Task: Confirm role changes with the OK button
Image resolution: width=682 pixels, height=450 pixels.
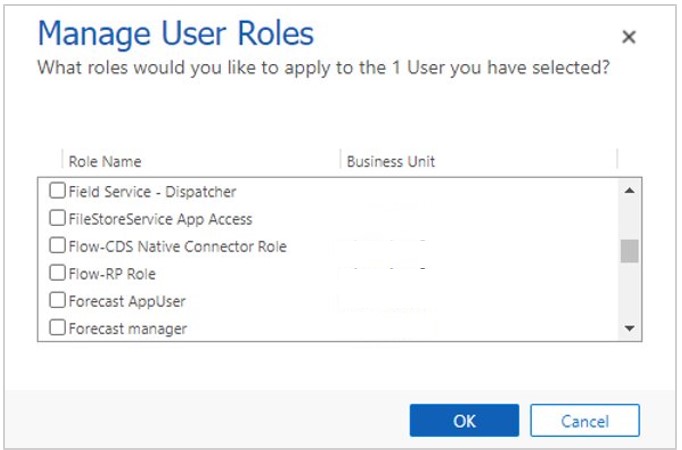Action: point(464,421)
